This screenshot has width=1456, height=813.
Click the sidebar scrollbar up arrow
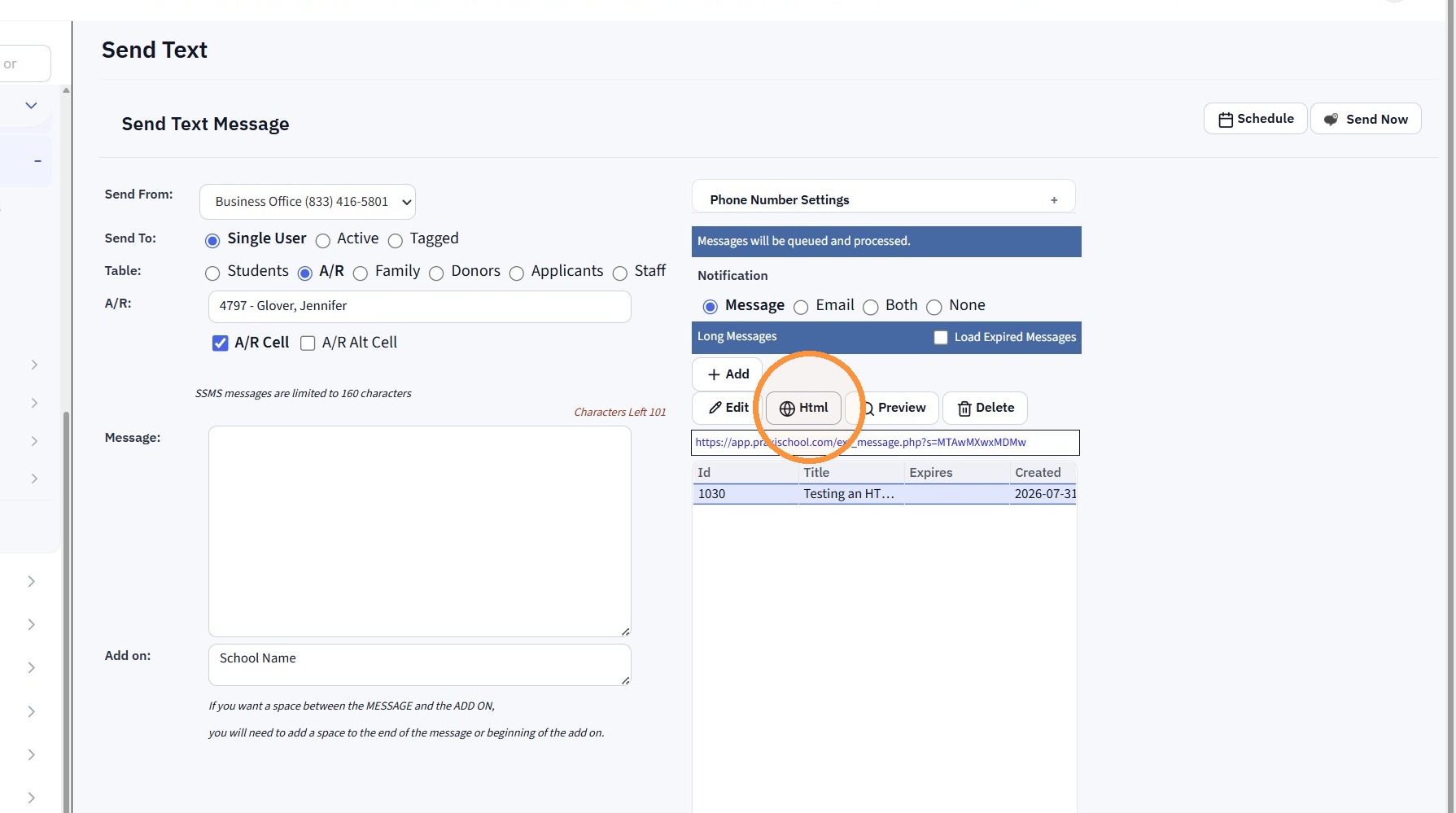tap(66, 90)
